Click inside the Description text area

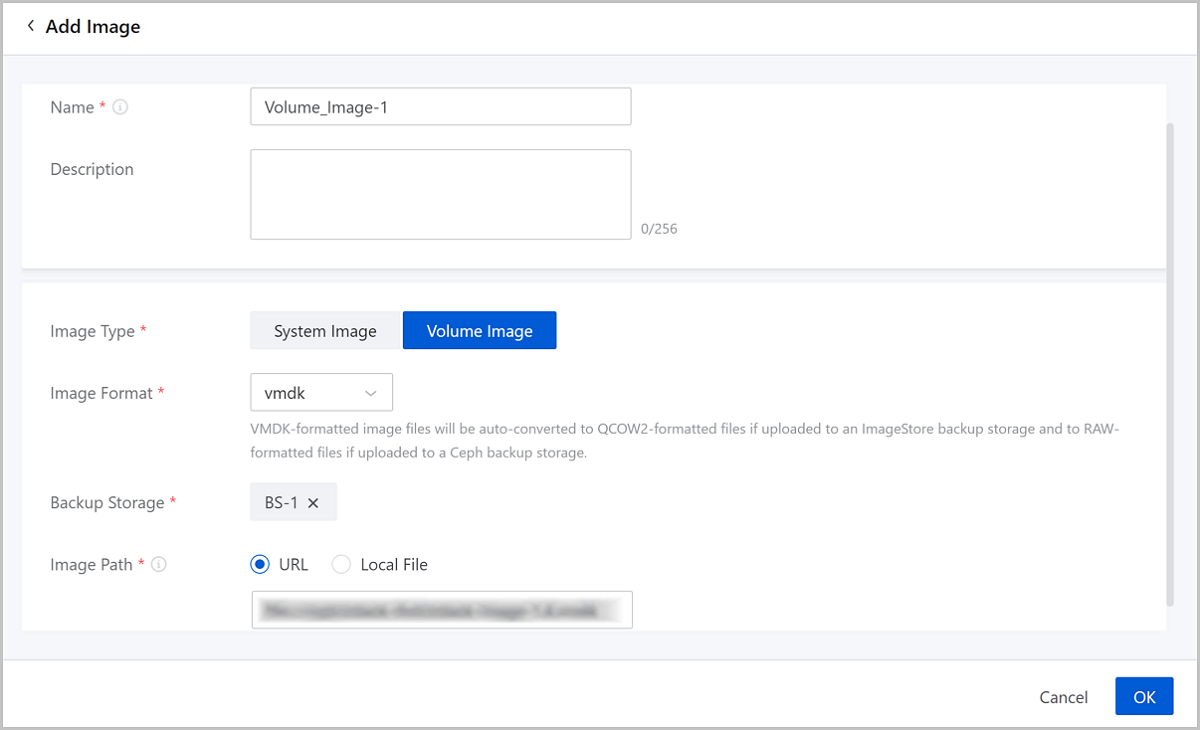pos(440,194)
